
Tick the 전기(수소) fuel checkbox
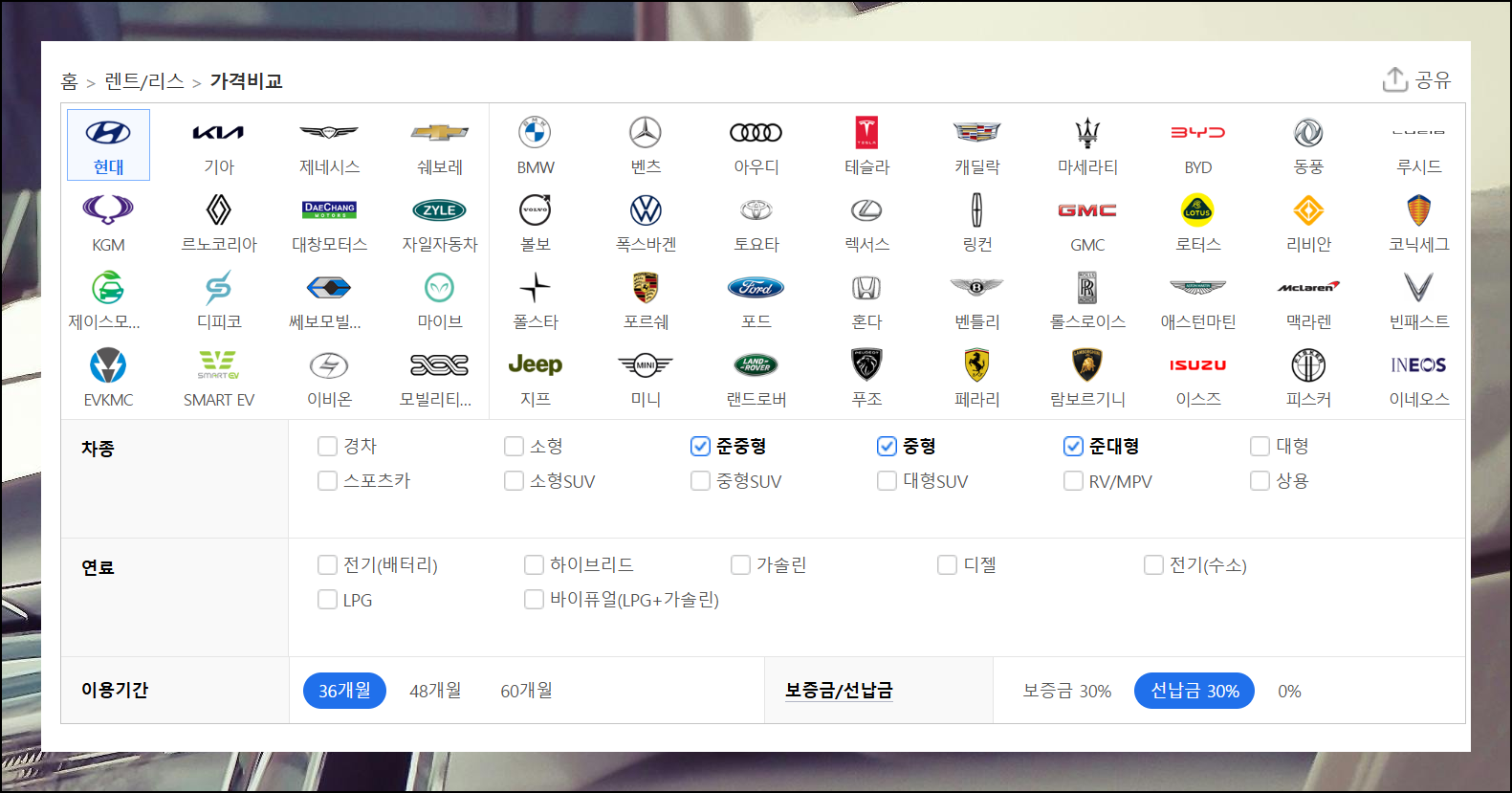[x=1153, y=564]
